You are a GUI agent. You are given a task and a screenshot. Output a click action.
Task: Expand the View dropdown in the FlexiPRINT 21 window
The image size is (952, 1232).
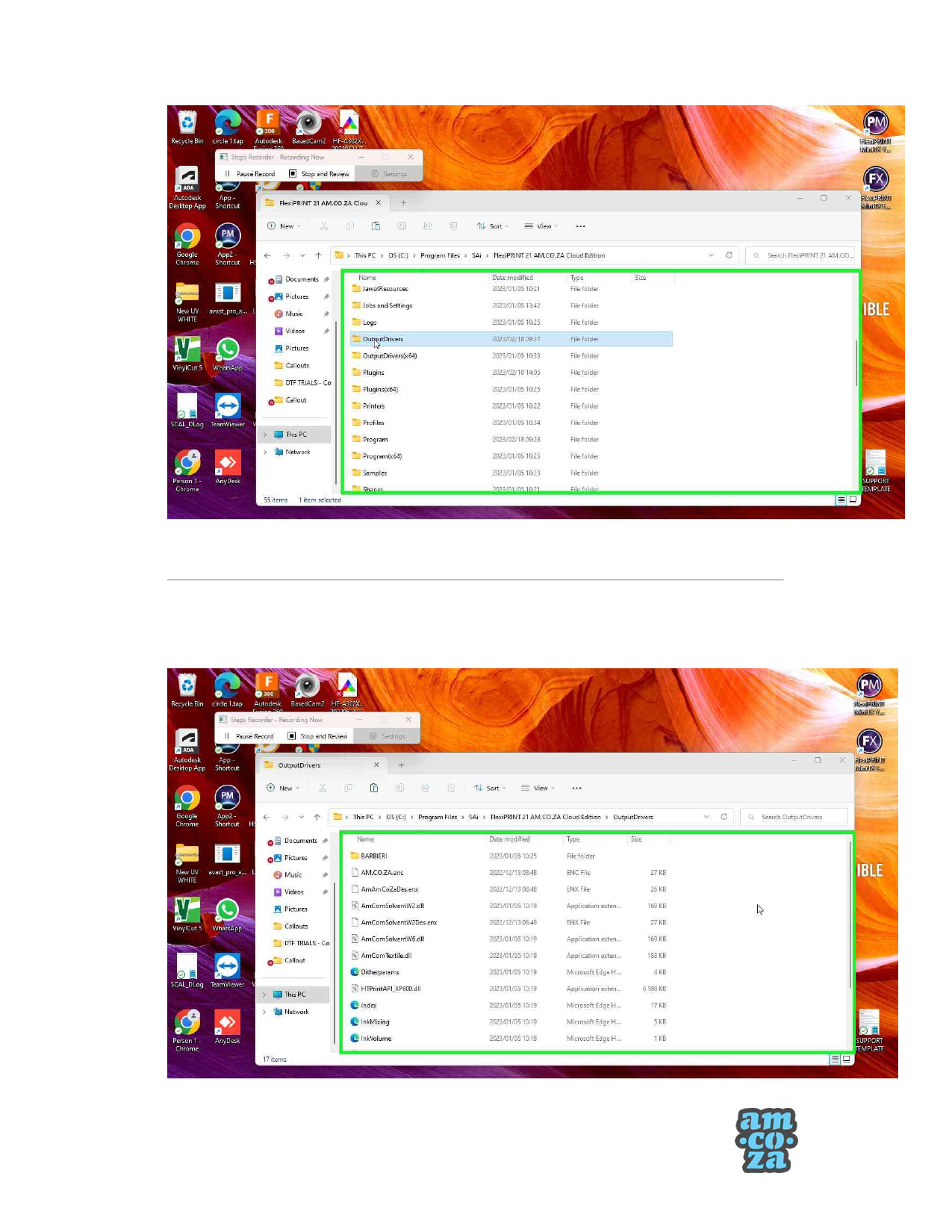(543, 226)
